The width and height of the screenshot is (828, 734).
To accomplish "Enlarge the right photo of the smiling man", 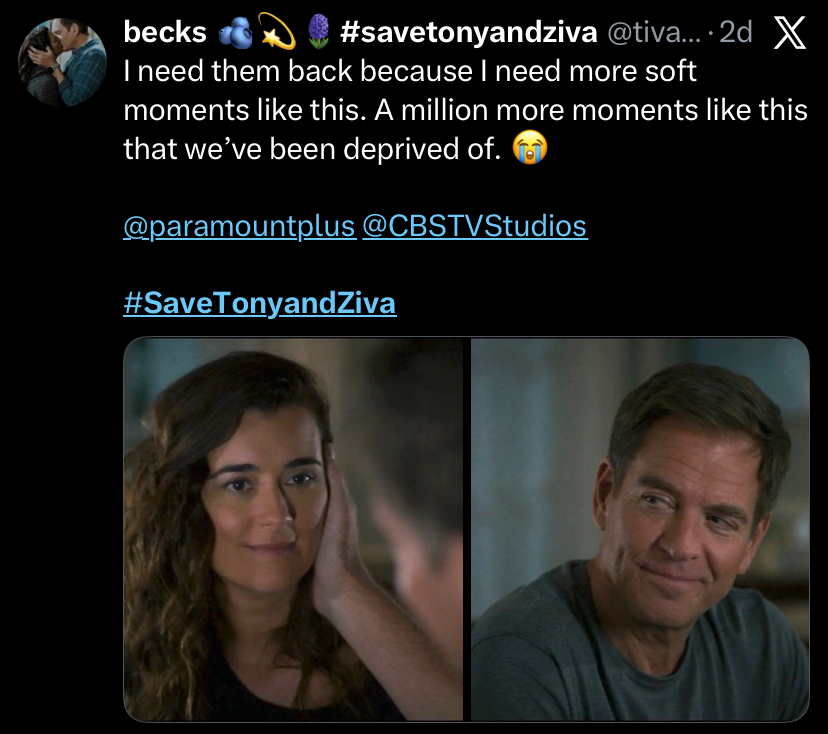I will 640,530.
